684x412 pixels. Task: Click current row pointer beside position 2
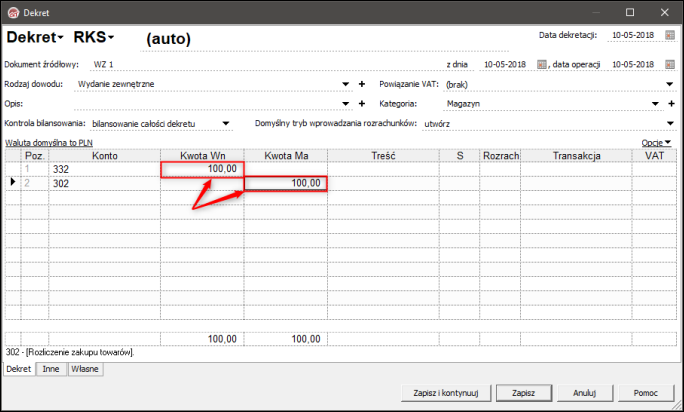coord(13,182)
